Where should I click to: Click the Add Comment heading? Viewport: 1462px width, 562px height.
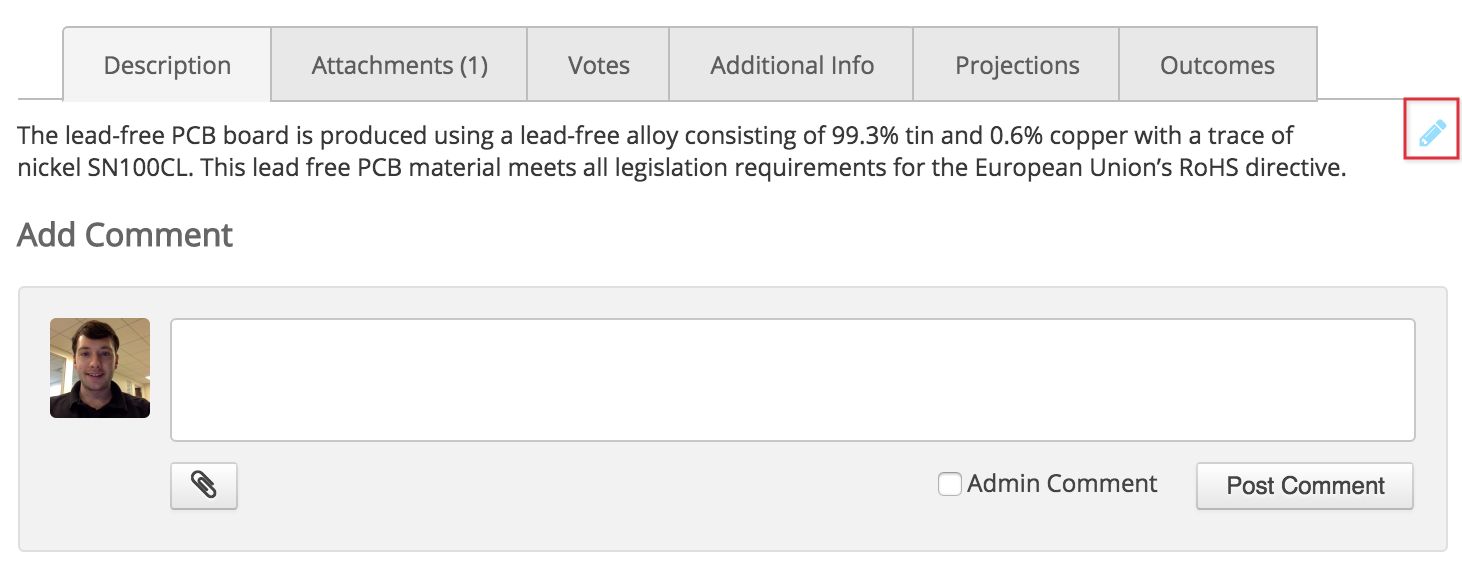coord(125,234)
